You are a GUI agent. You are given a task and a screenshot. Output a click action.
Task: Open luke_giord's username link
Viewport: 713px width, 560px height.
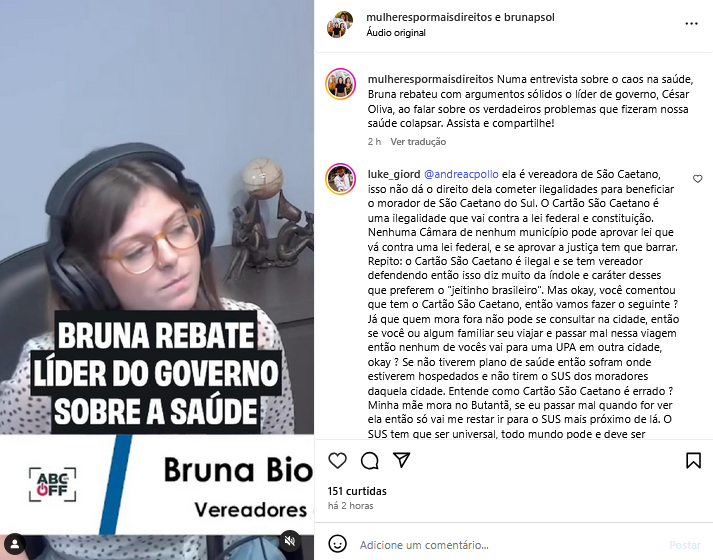(394, 174)
